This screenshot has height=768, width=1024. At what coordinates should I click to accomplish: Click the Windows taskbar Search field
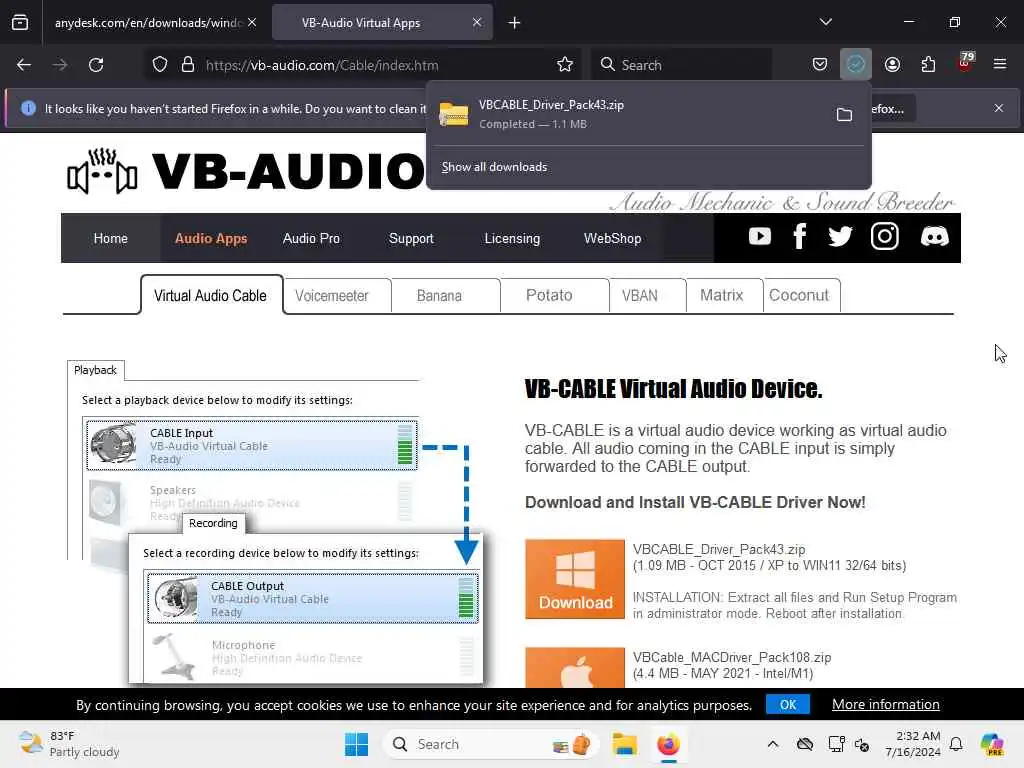491,744
